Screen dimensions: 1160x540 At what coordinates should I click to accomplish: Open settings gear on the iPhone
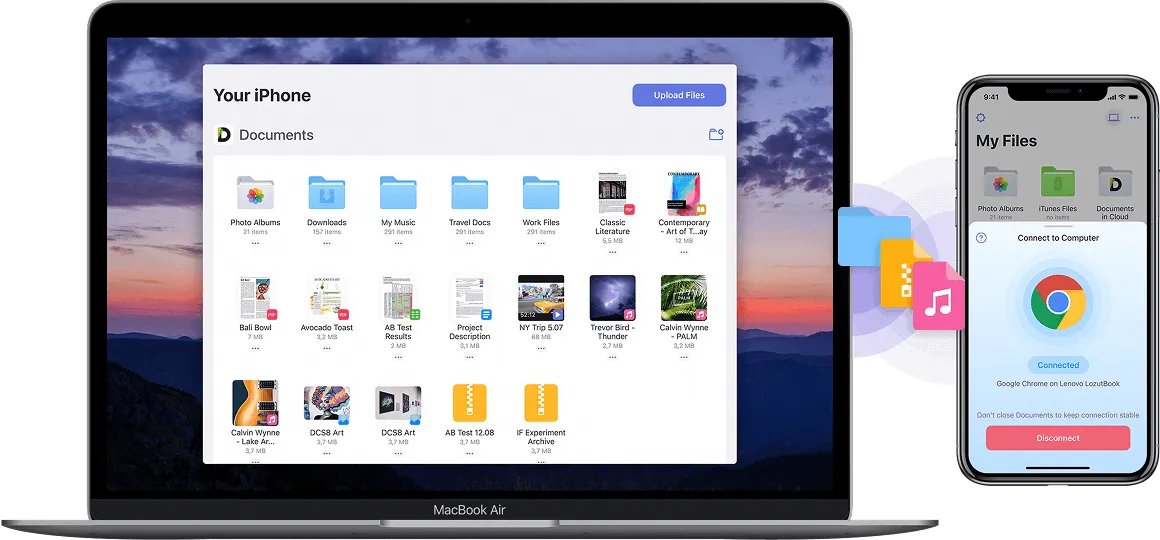(981, 118)
